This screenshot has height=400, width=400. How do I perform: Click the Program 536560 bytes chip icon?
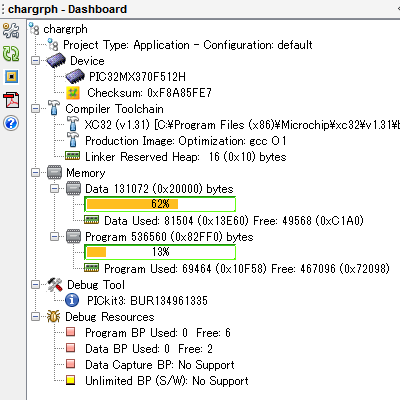pos(73,236)
